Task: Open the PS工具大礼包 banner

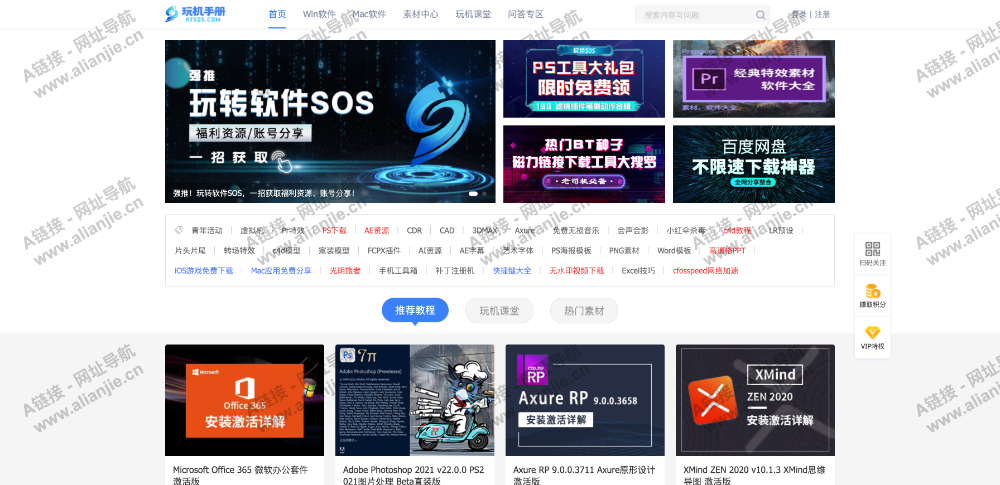Action: 584,79
